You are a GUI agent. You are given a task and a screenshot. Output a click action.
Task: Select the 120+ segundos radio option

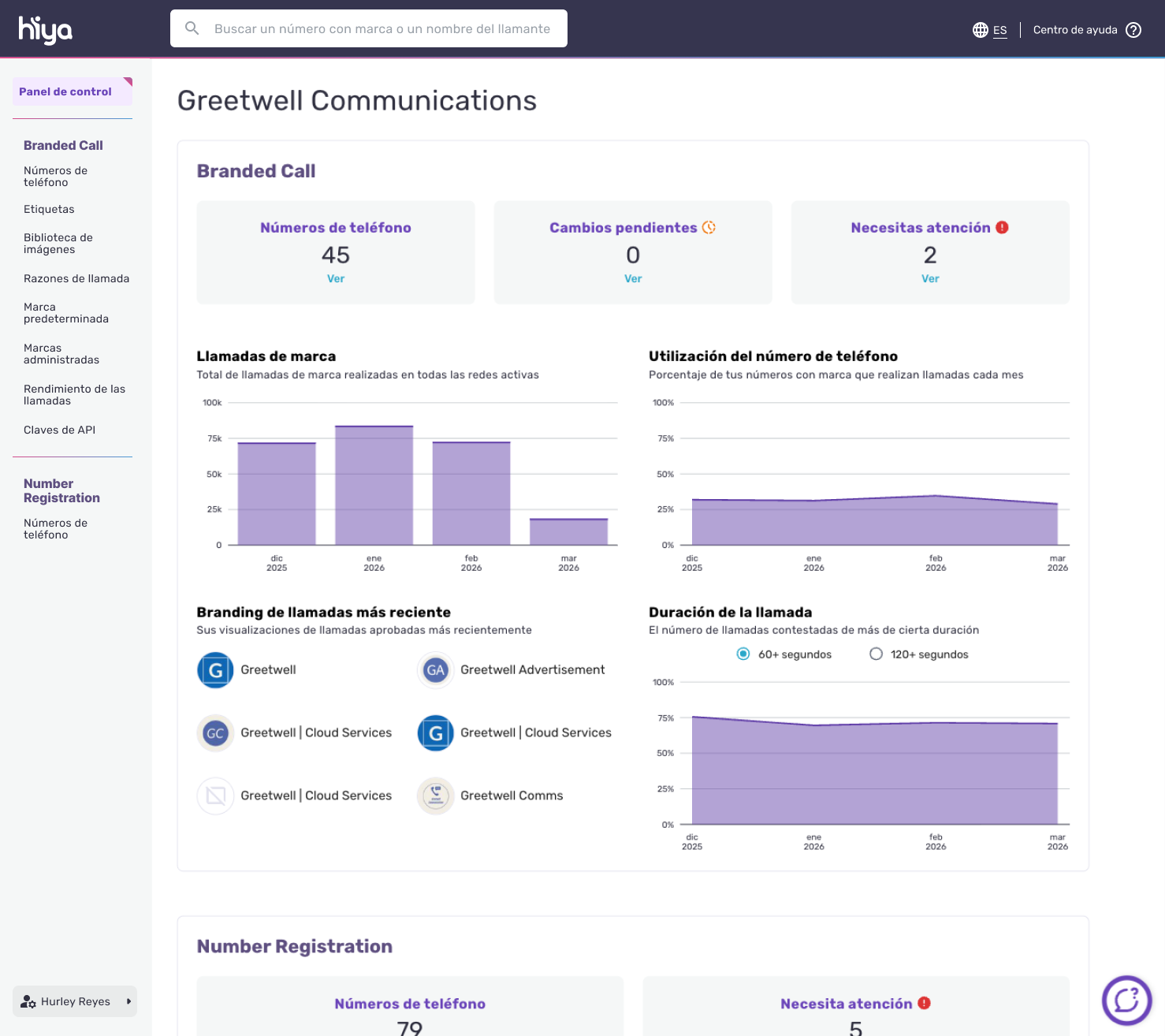[876, 654]
